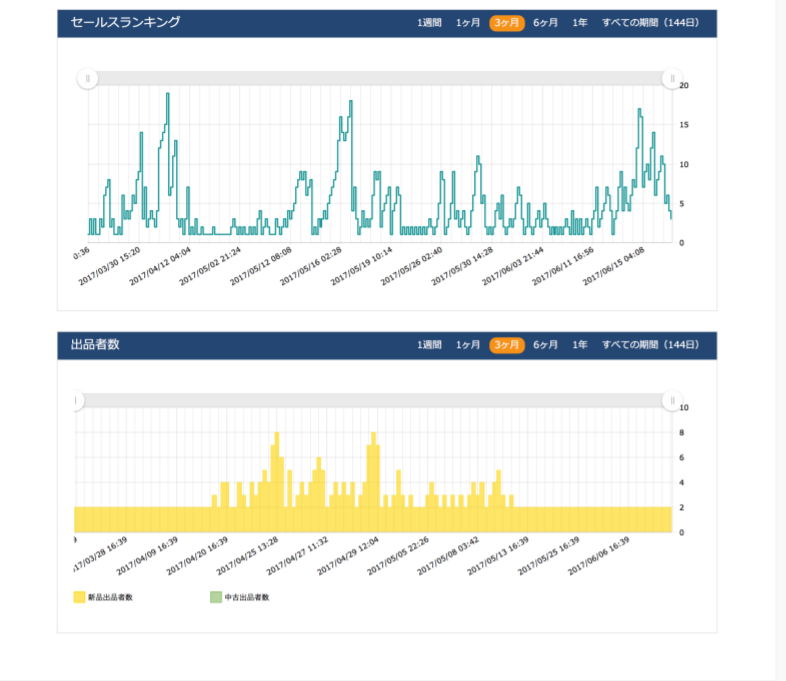
Task: Click highlighted 3ヶ月 in セールスランキング panel
Action: point(507,22)
